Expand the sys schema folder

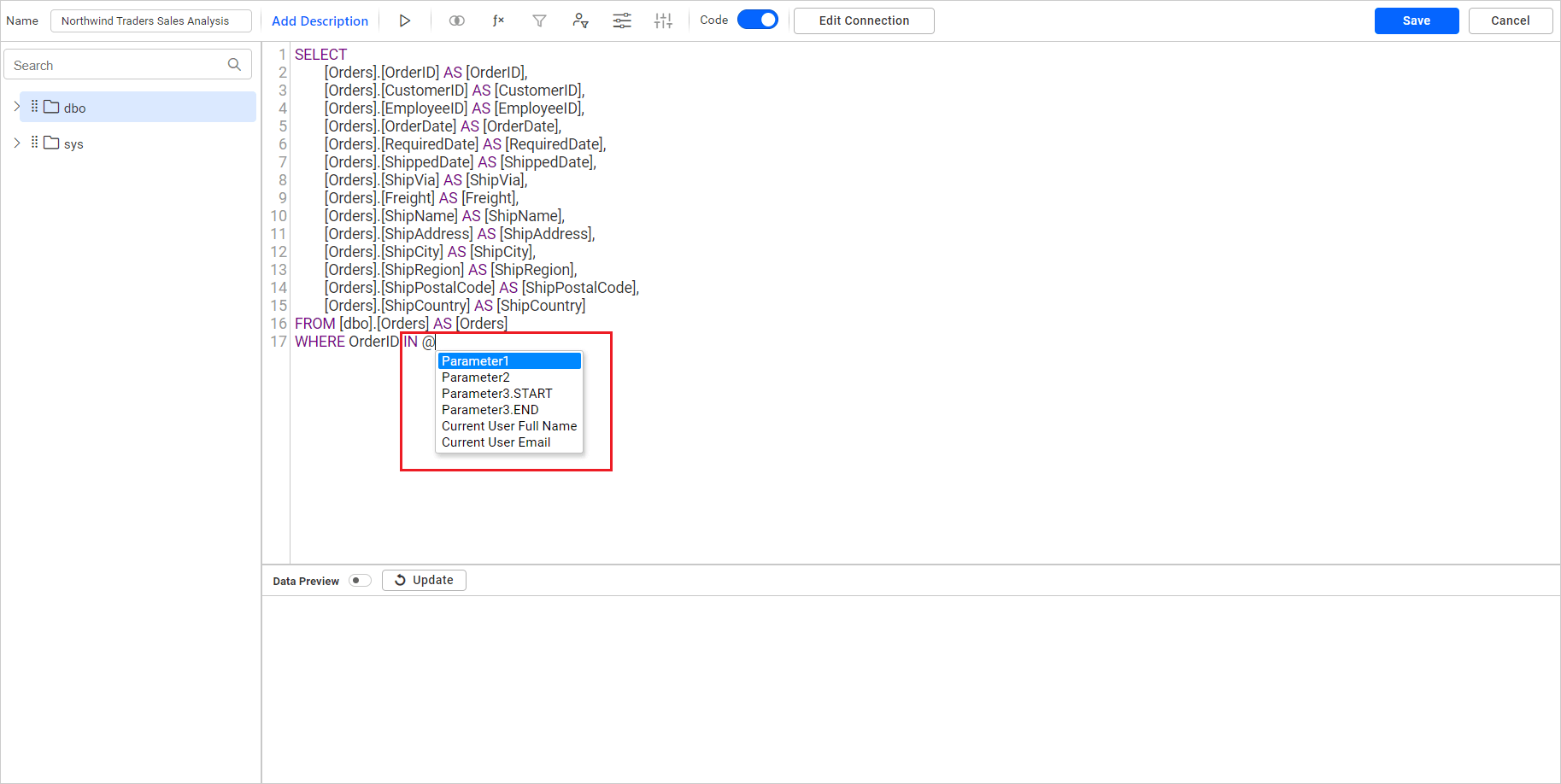(16, 143)
